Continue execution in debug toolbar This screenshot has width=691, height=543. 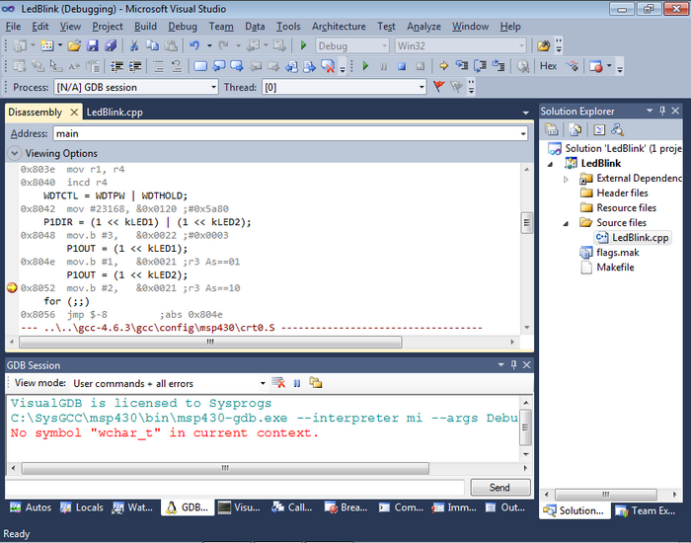[x=365, y=66]
